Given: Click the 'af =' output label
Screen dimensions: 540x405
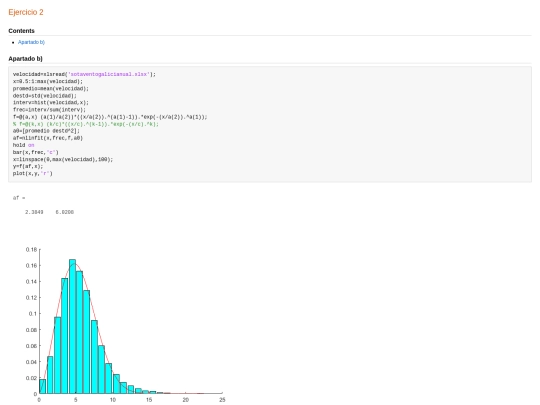Looking at the screenshot, I should pos(19,198).
